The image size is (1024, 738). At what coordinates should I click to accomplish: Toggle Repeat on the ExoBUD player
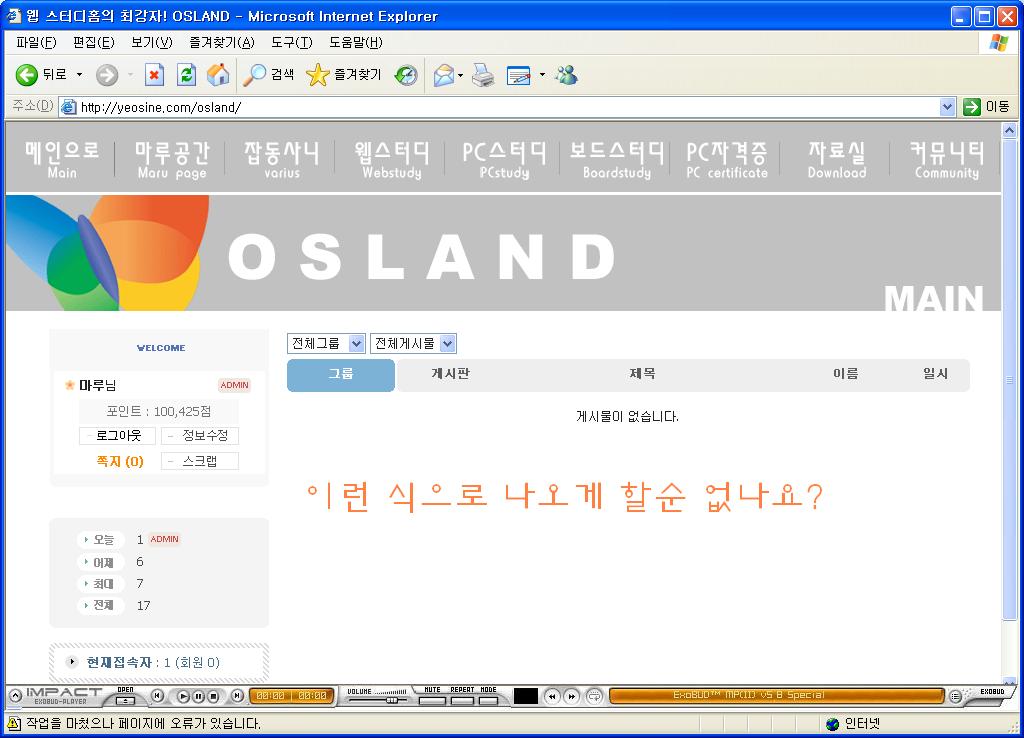click(x=461, y=699)
